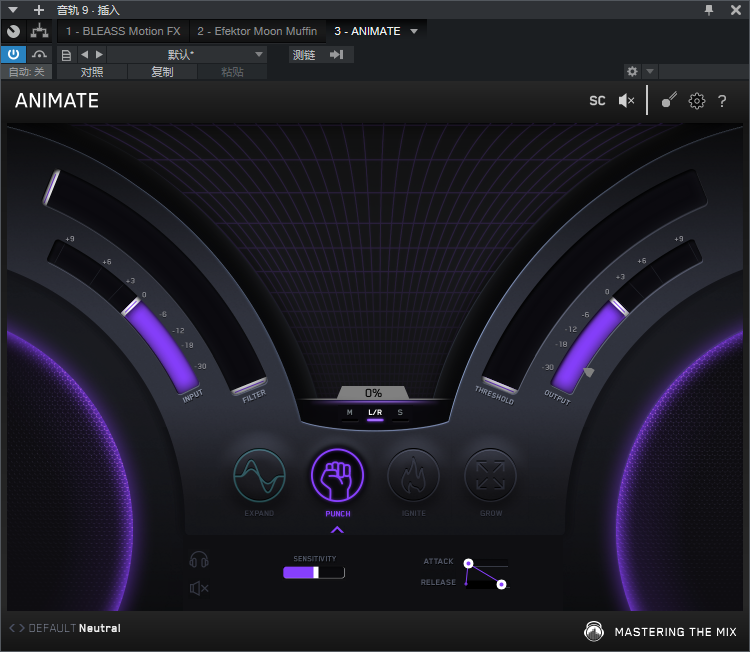Toggle plugin power bypass button
The height and width of the screenshot is (652, 750).
13,55
